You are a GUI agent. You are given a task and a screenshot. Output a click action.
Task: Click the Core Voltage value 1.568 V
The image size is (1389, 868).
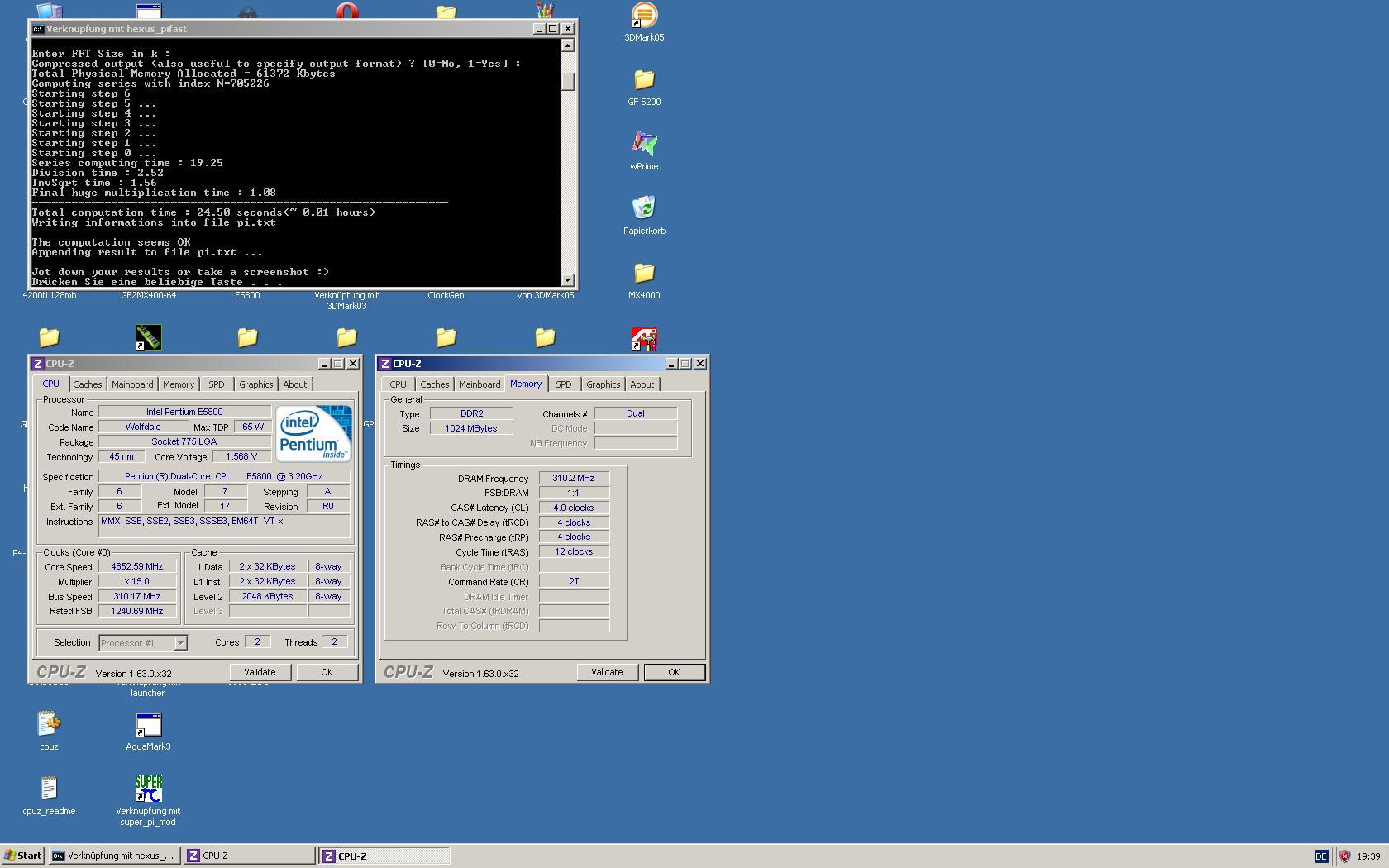pyautogui.click(x=241, y=457)
